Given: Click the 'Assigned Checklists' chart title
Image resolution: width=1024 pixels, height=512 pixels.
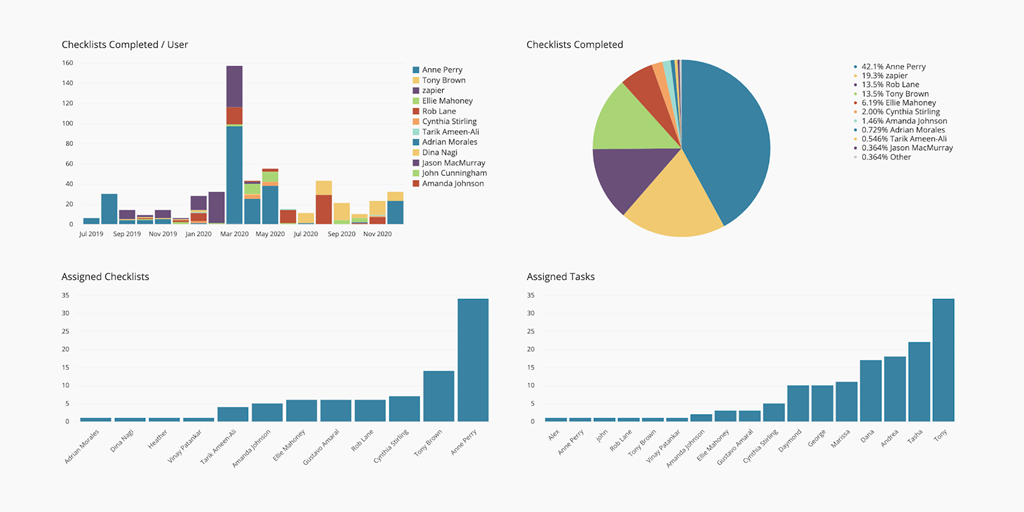Looking at the screenshot, I should (105, 277).
